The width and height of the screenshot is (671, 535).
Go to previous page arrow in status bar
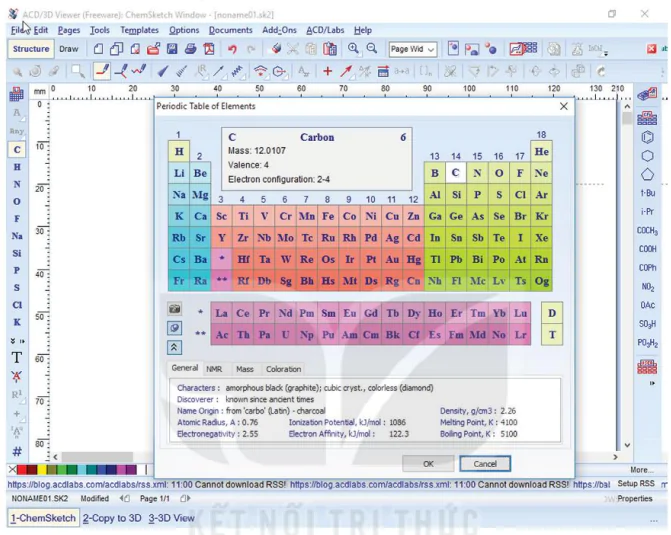125,498
